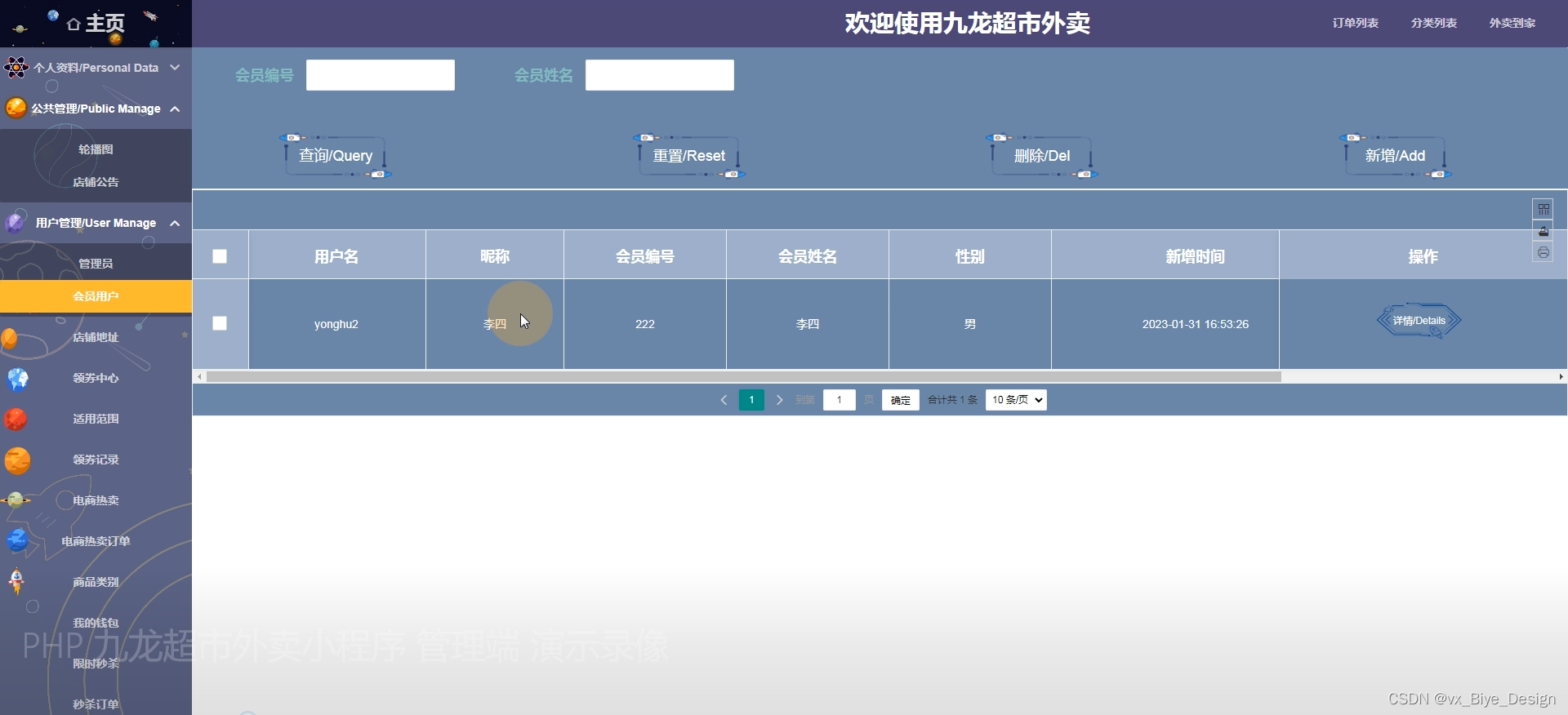
Task: Open 详情/Details for yonghu2
Action: (1419, 321)
